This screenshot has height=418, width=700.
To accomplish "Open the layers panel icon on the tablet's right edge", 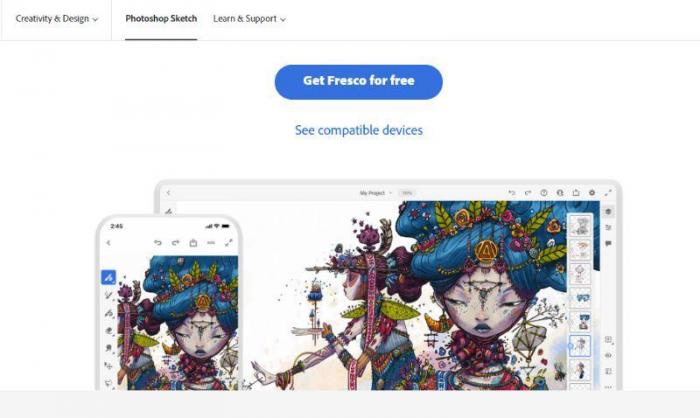I will [x=608, y=212].
